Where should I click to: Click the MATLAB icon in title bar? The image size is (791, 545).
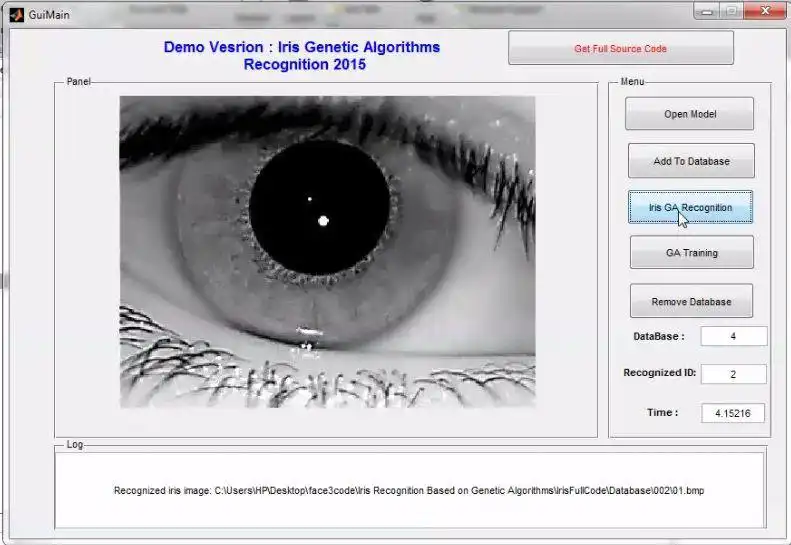click(x=17, y=15)
